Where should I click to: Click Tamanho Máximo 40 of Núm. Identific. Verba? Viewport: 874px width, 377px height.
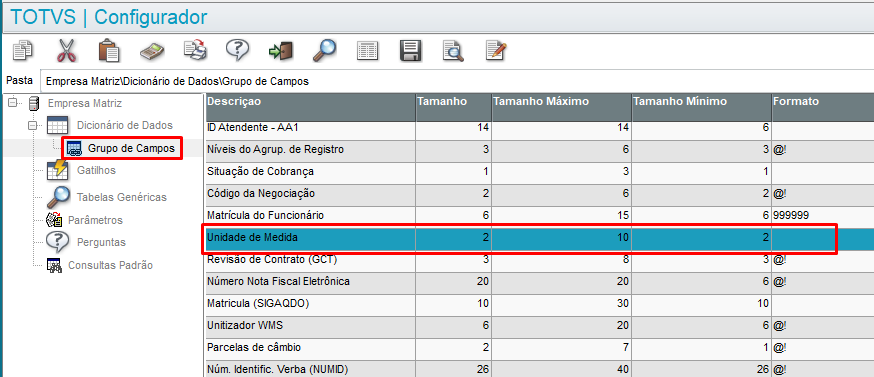[561, 368]
